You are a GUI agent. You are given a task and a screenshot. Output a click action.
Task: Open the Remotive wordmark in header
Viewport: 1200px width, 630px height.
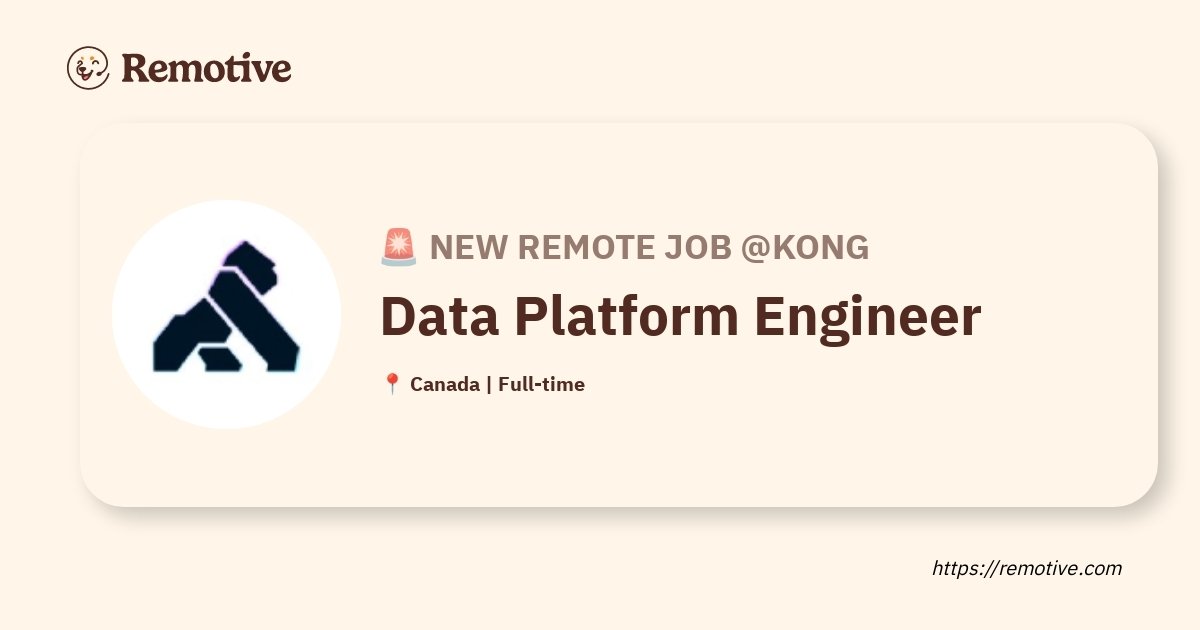pyautogui.click(x=206, y=68)
